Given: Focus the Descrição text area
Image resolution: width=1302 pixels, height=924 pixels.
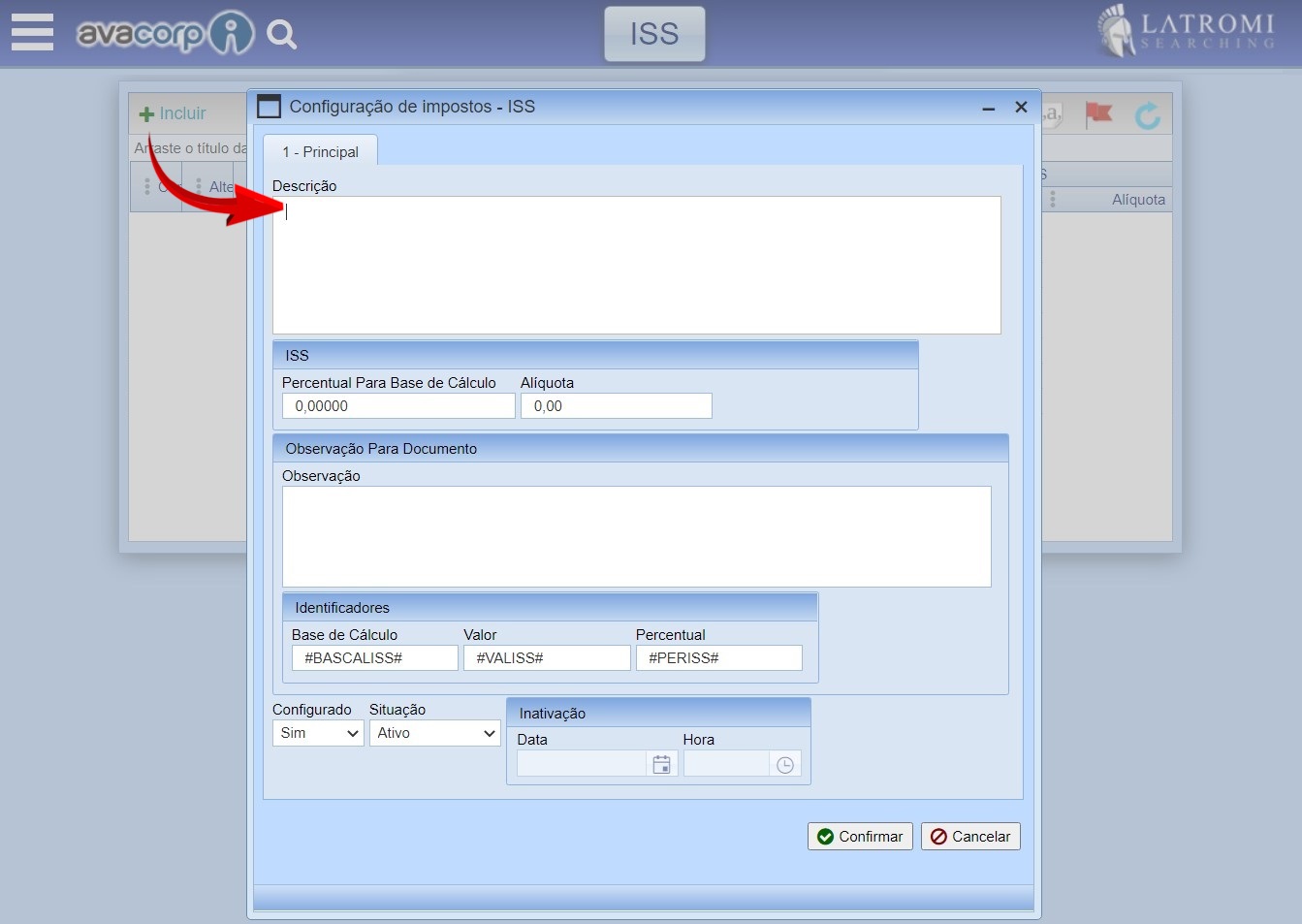Looking at the screenshot, I should (x=636, y=265).
